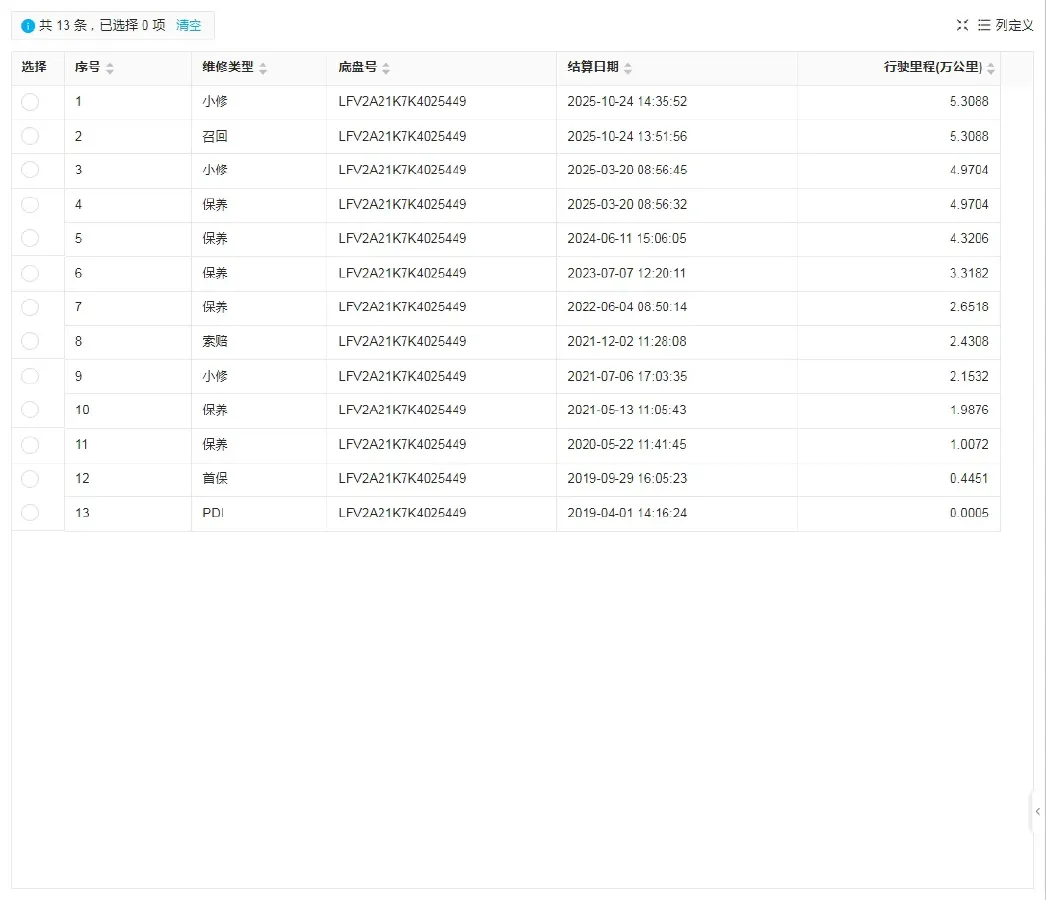Click 召回 cell in row 2
The width and height of the screenshot is (1046, 900).
click(215, 136)
